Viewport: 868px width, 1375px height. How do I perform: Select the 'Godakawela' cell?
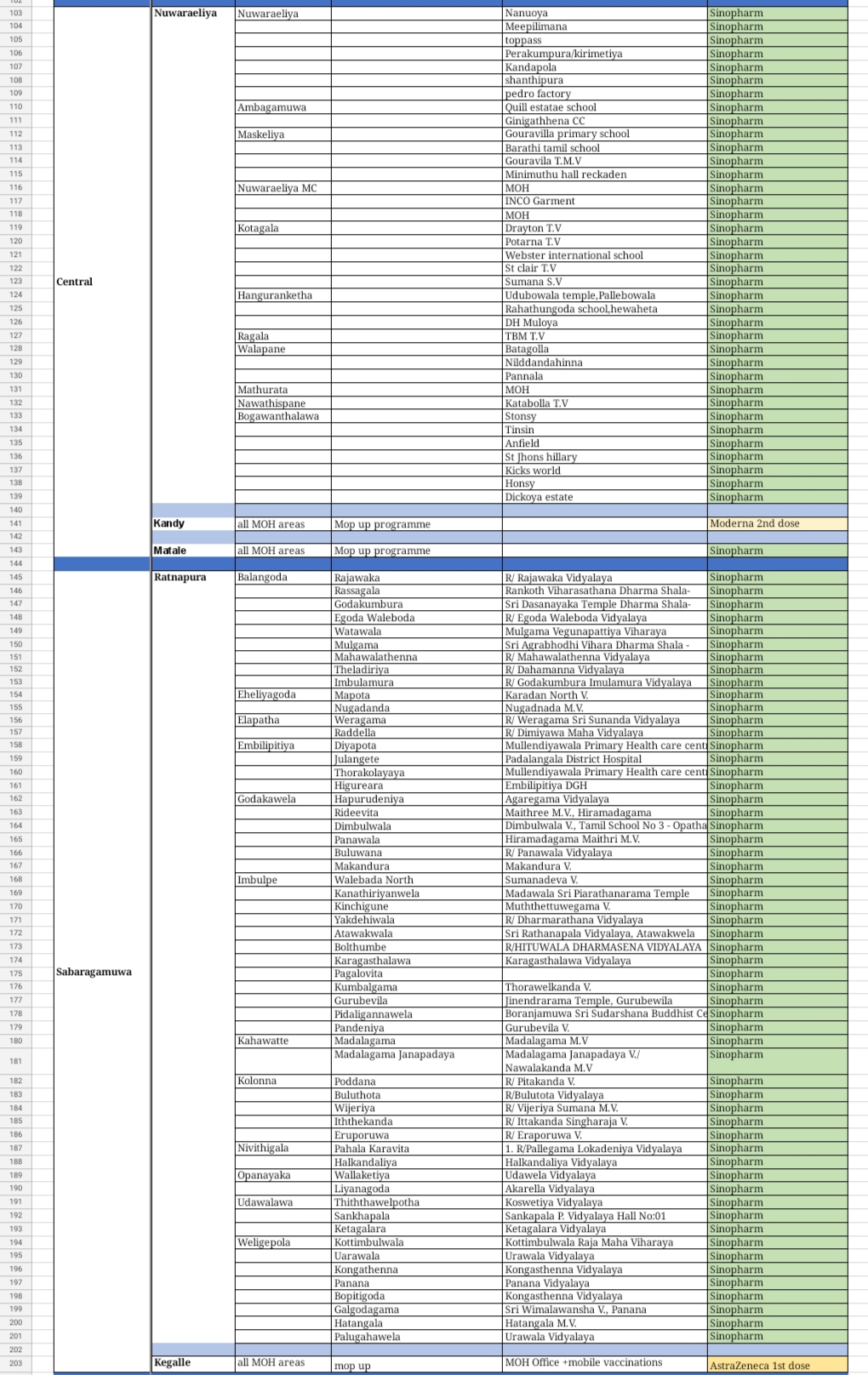tap(283, 799)
